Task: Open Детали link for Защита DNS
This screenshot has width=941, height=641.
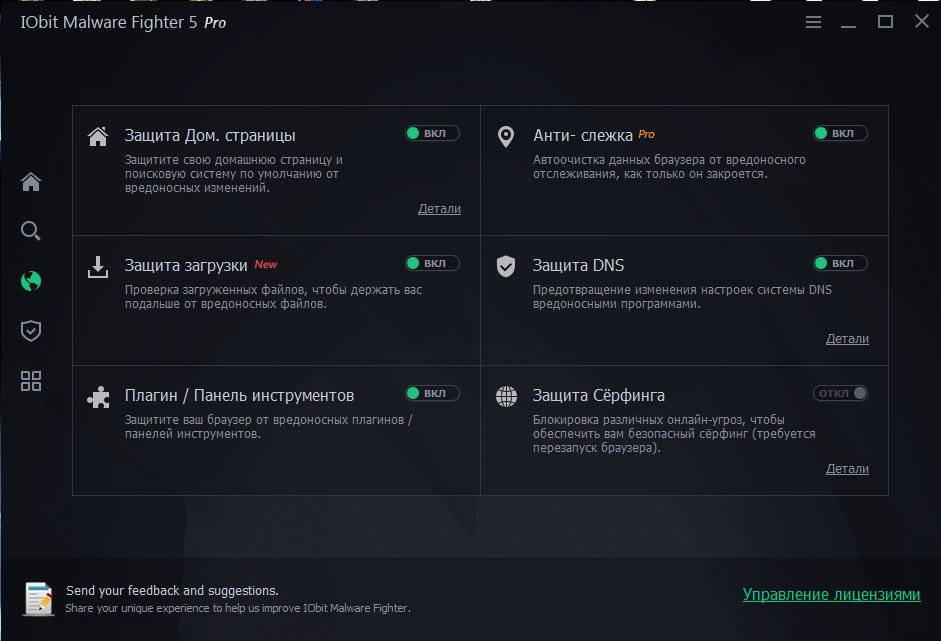Action: pos(847,339)
